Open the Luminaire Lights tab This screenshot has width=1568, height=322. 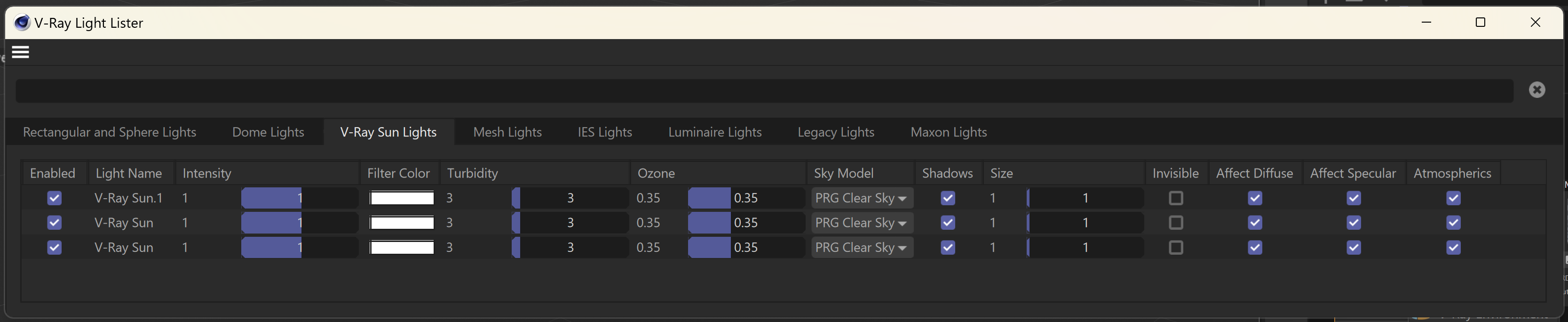tap(714, 132)
